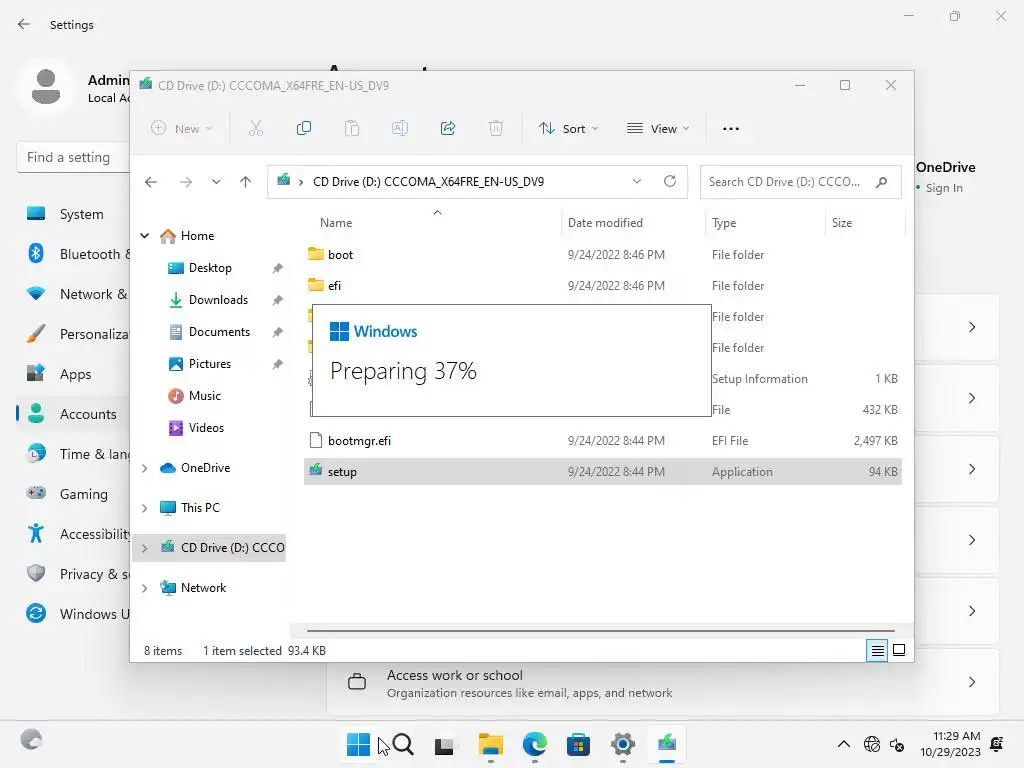Go forward in File Explorer navigation
Viewport: 1024px width, 768px height.
click(x=185, y=182)
